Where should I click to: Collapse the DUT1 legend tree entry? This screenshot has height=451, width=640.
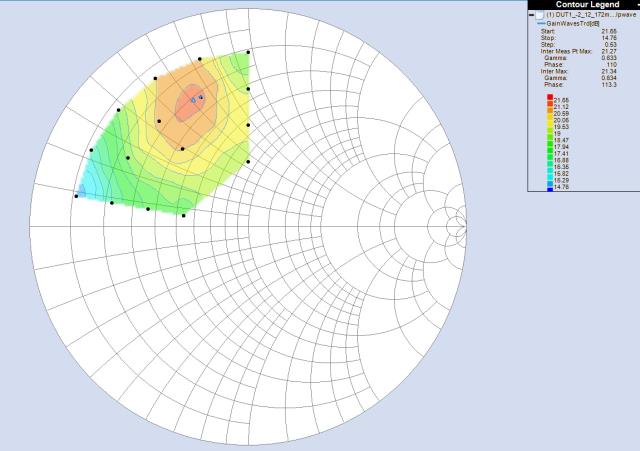tap(532, 17)
